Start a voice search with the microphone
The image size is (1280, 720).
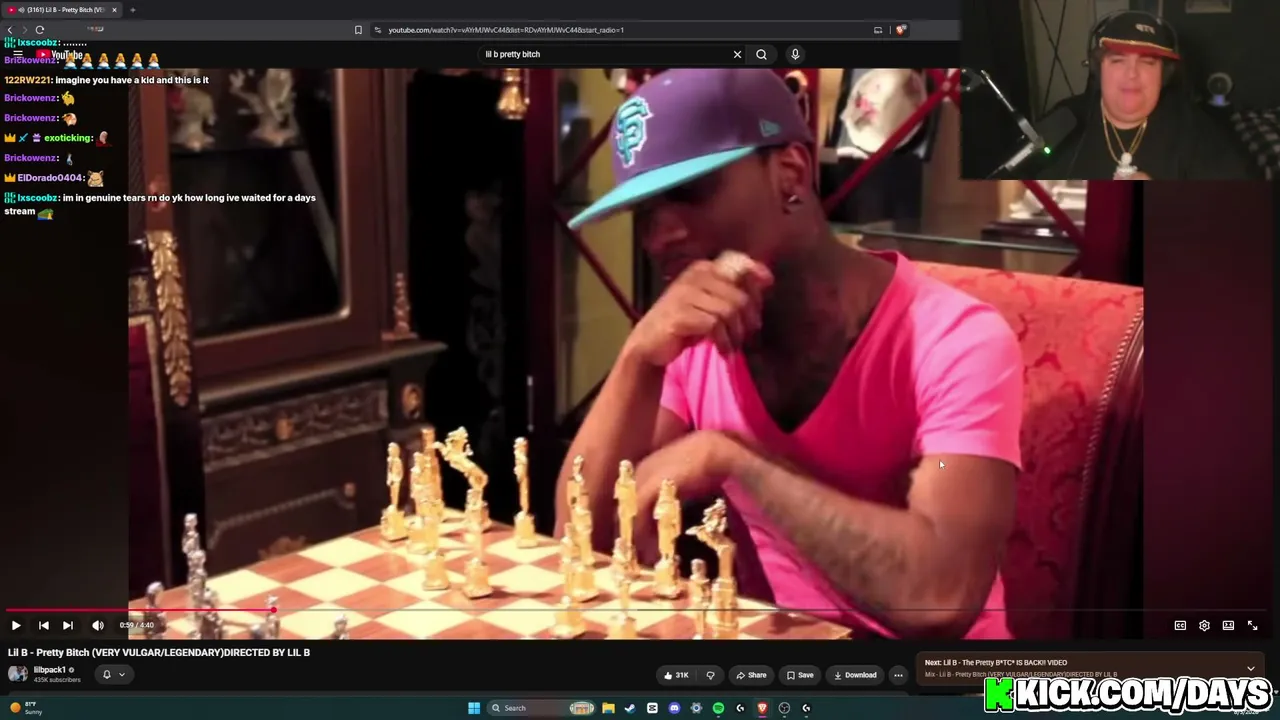click(795, 54)
